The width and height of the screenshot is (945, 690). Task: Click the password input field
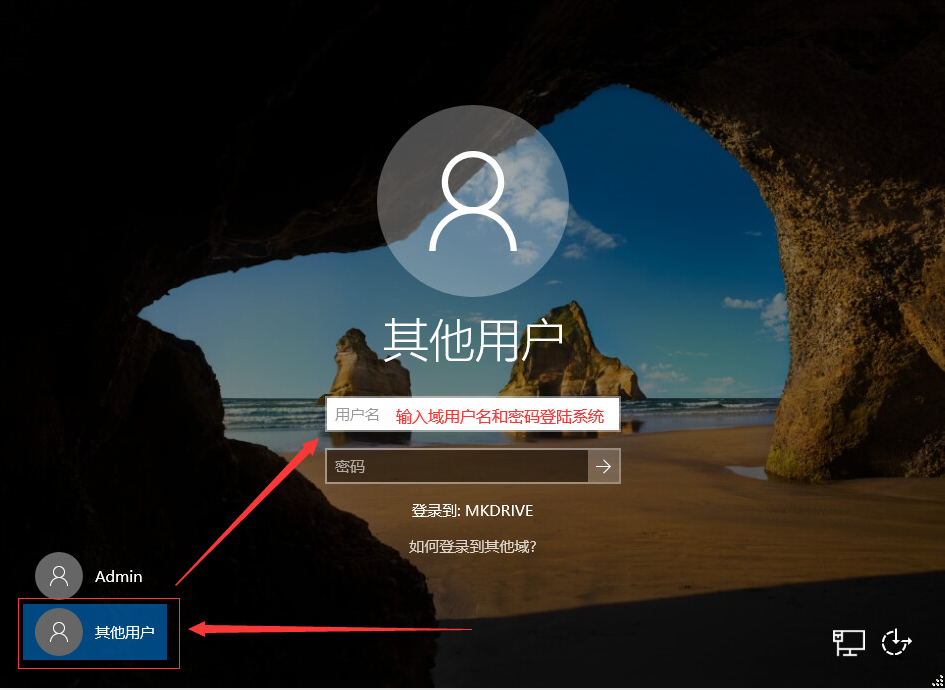(457, 466)
